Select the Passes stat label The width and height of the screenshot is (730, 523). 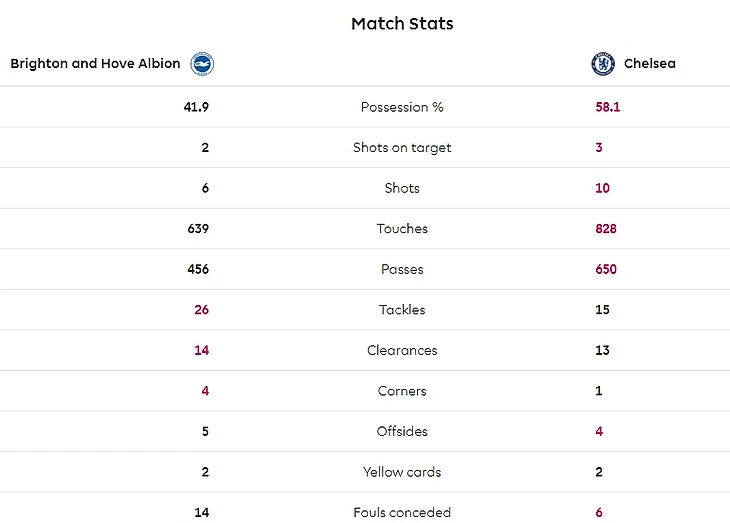(402, 269)
